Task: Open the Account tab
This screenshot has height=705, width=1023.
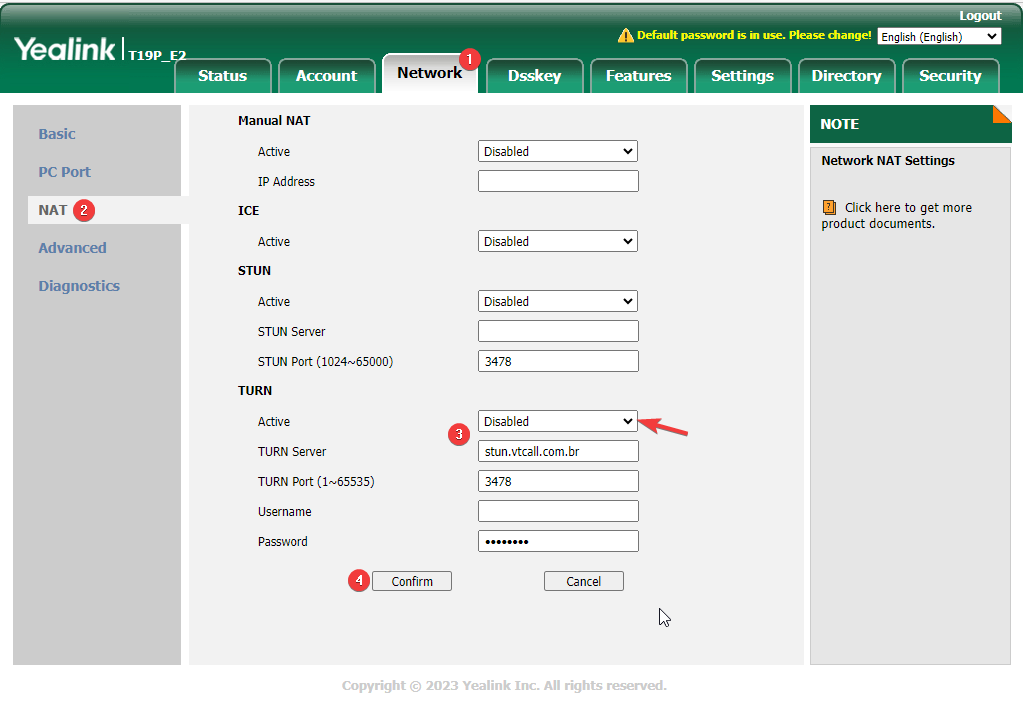Action: click(x=326, y=76)
